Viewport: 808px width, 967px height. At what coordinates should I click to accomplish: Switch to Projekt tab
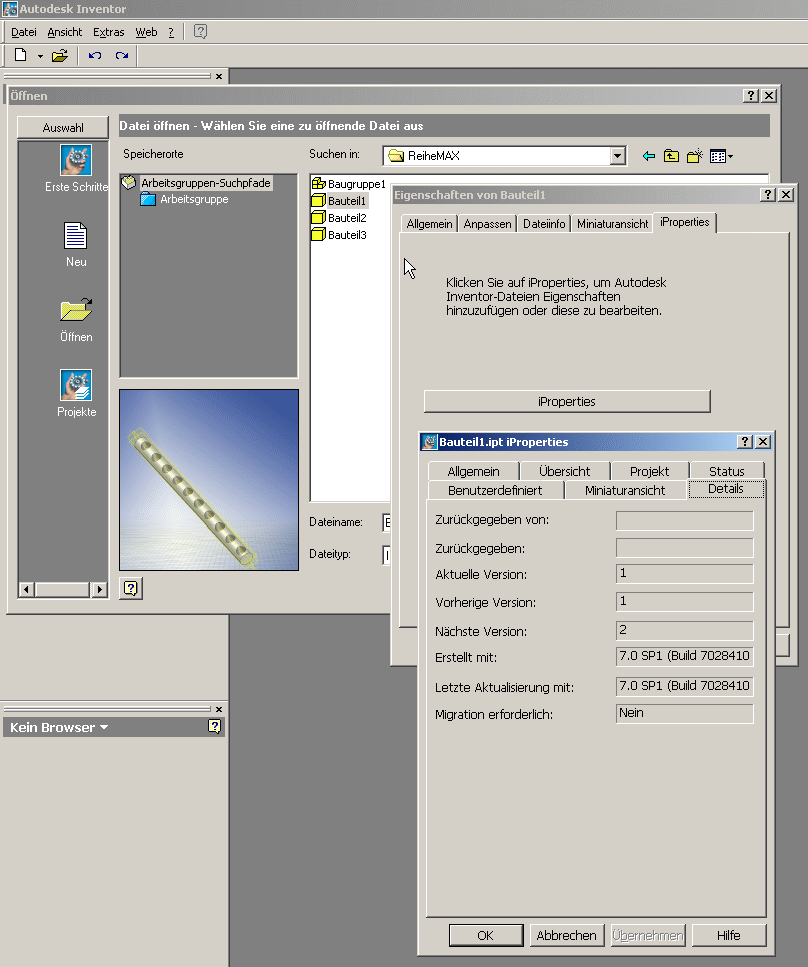[649, 471]
